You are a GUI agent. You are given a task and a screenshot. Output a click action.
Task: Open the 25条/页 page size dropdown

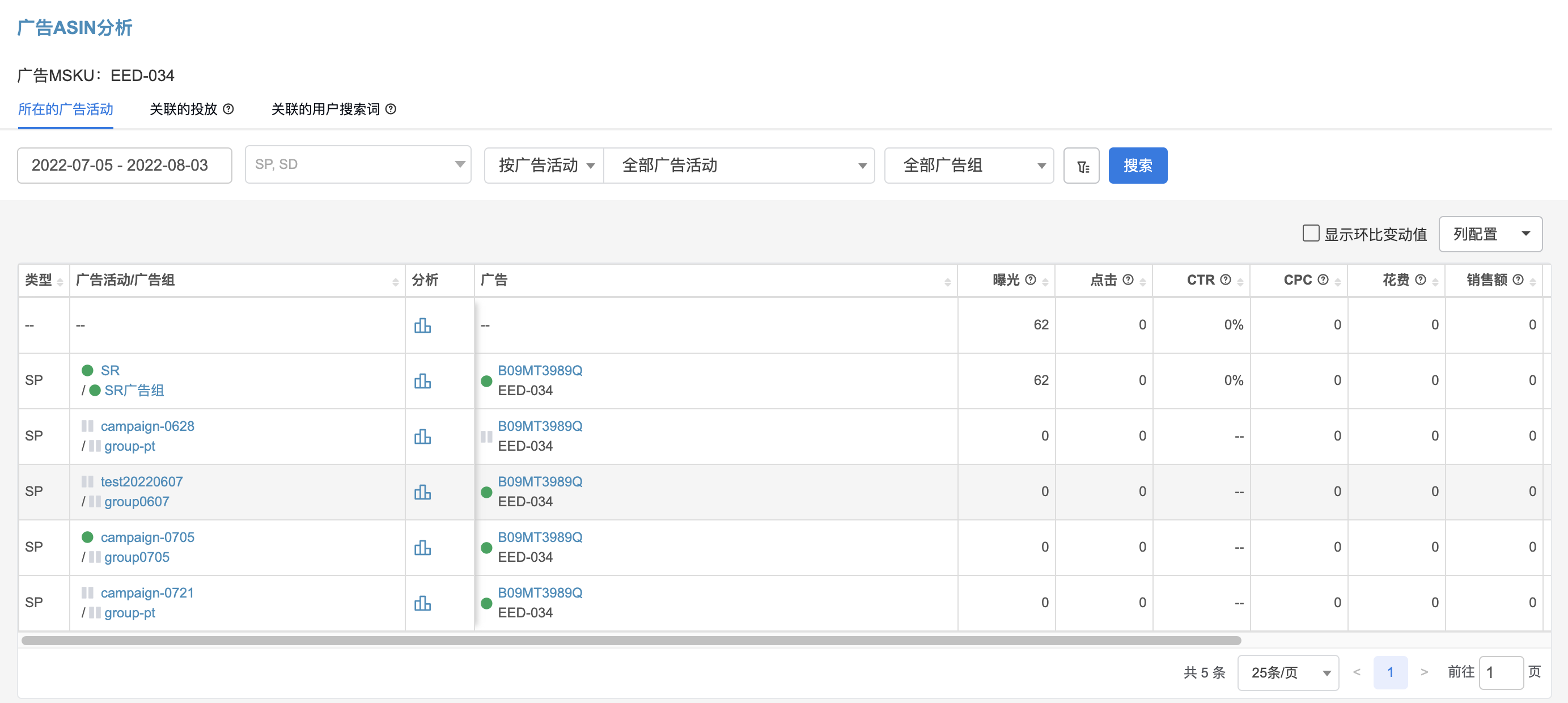pyautogui.click(x=1287, y=672)
